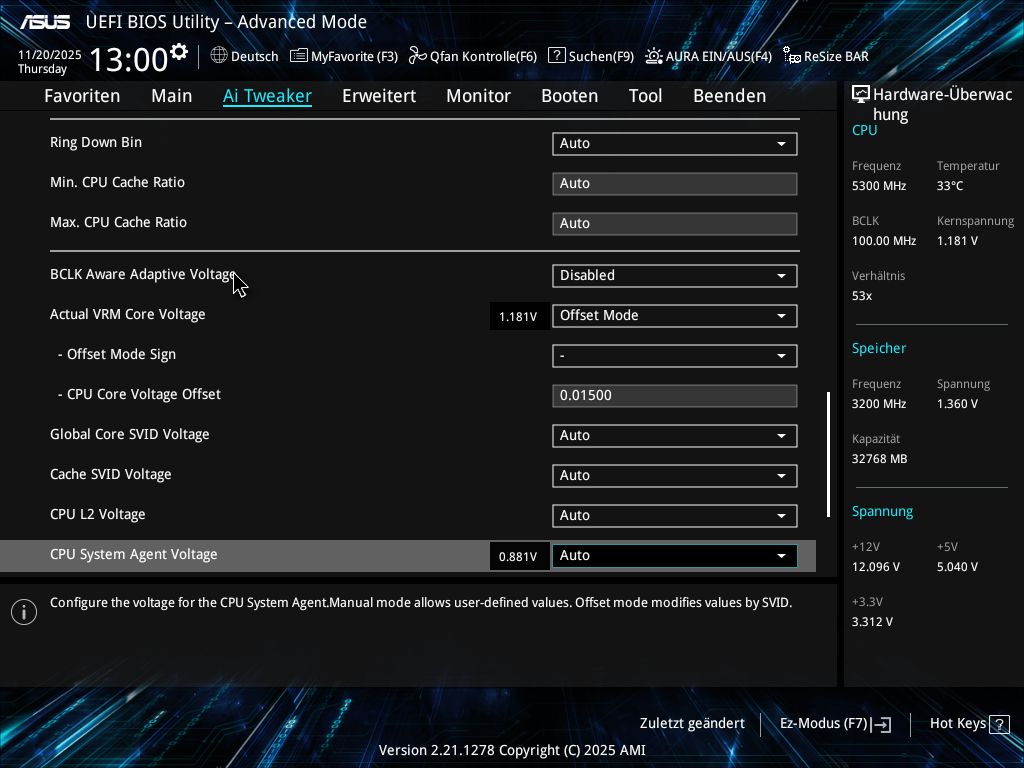
Task: Open MyFavorite (F3) text button
Action: 355,57
